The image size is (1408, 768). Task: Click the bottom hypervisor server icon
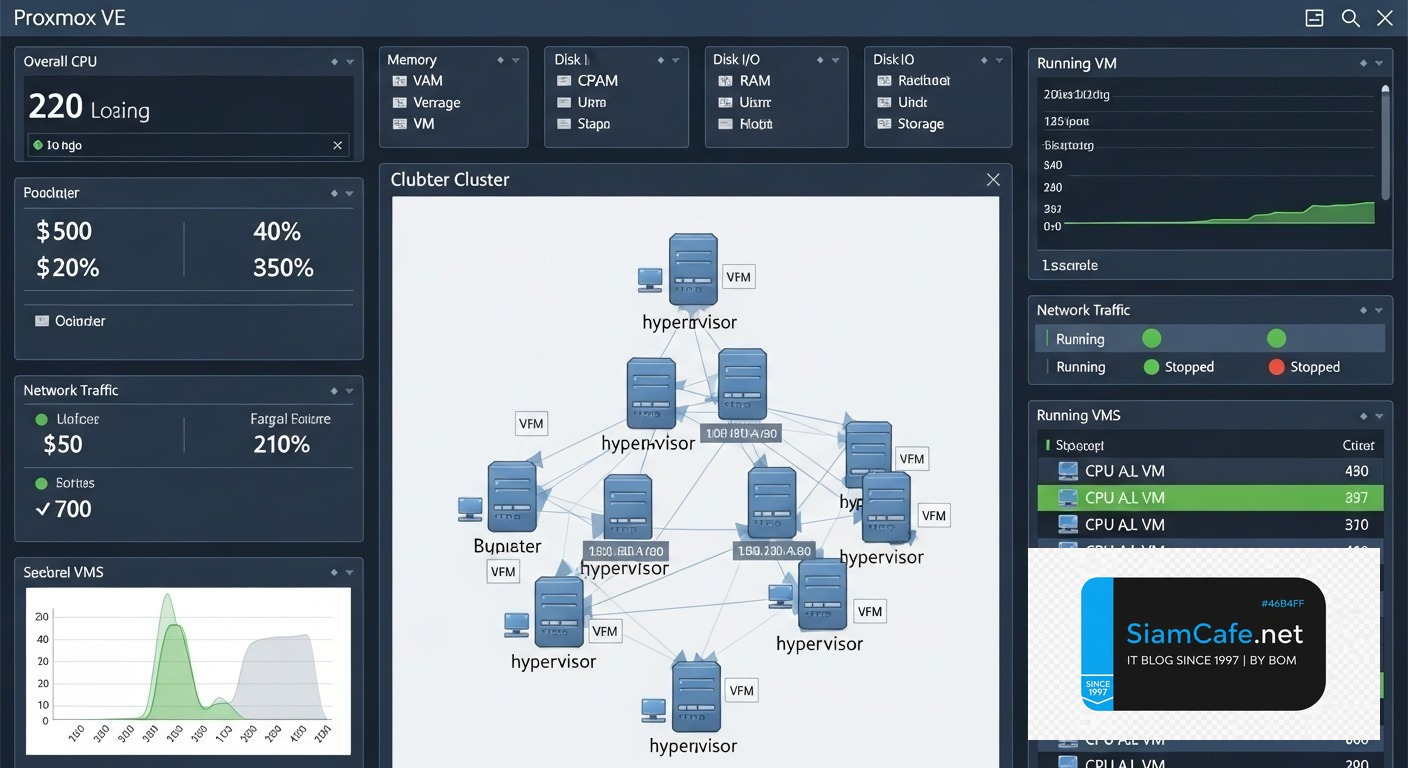tap(696, 694)
